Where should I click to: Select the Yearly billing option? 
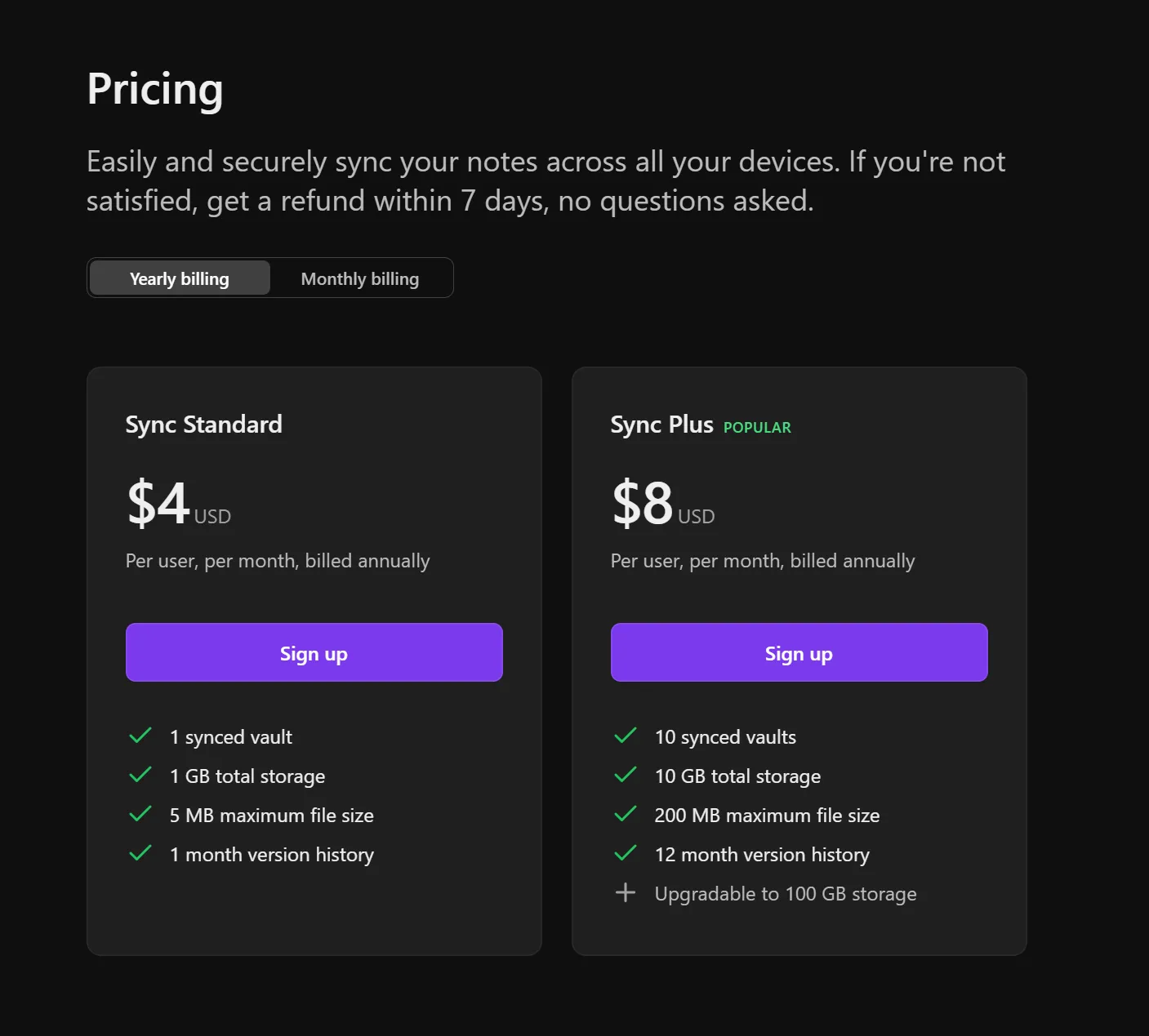(x=179, y=278)
